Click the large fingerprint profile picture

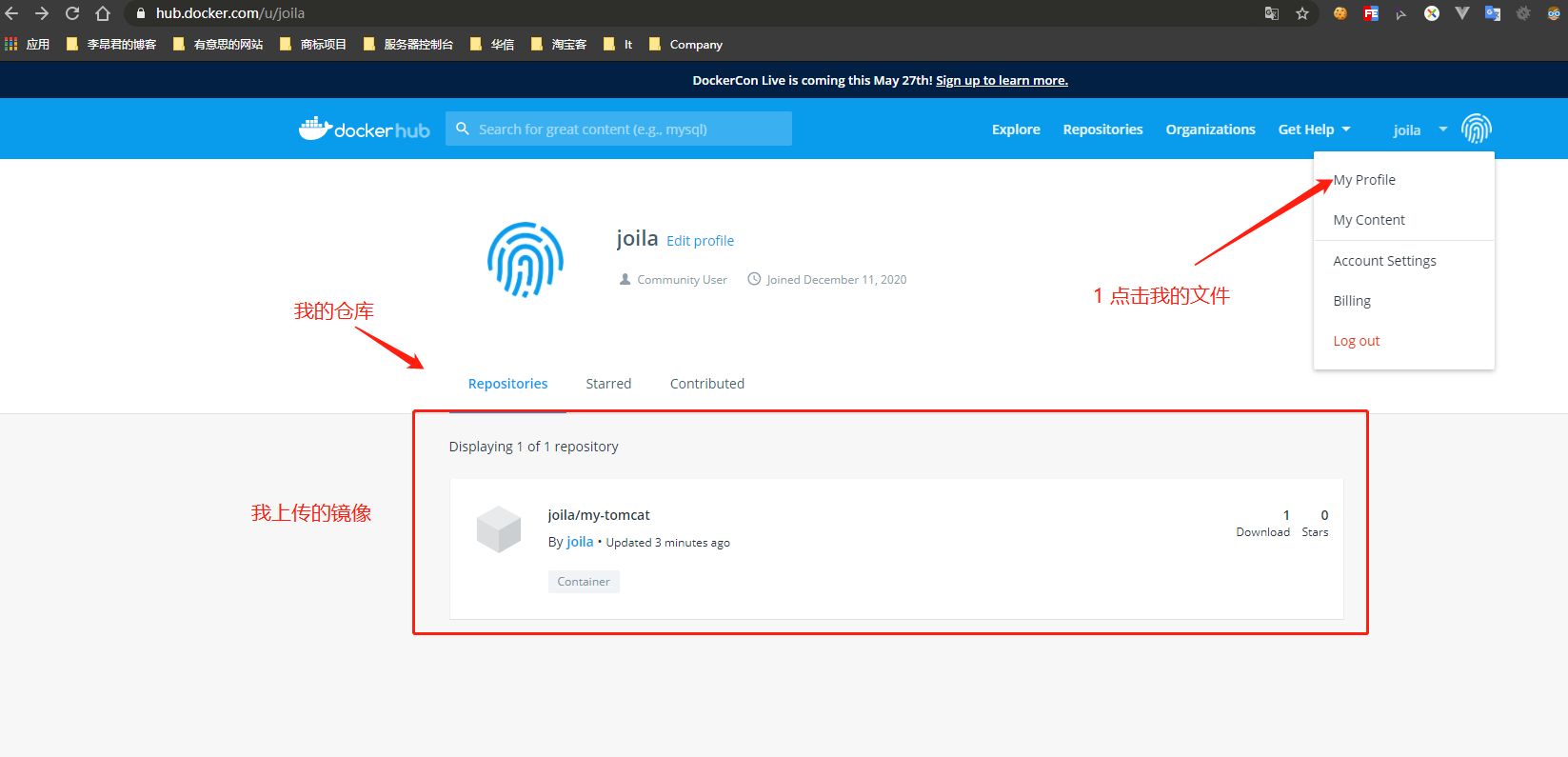pyautogui.click(x=525, y=260)
